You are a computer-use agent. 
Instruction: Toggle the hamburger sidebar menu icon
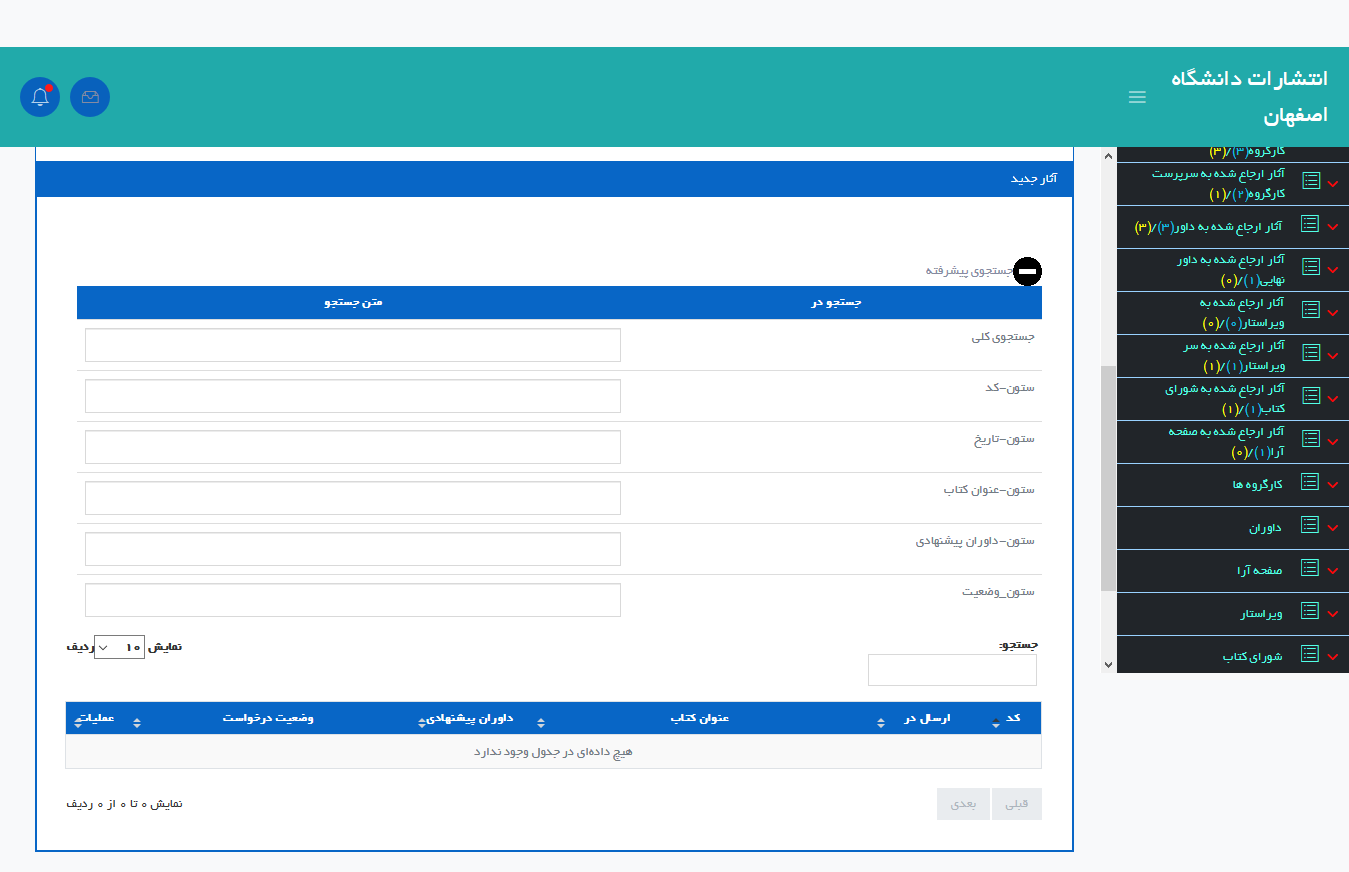[1137, 97]
